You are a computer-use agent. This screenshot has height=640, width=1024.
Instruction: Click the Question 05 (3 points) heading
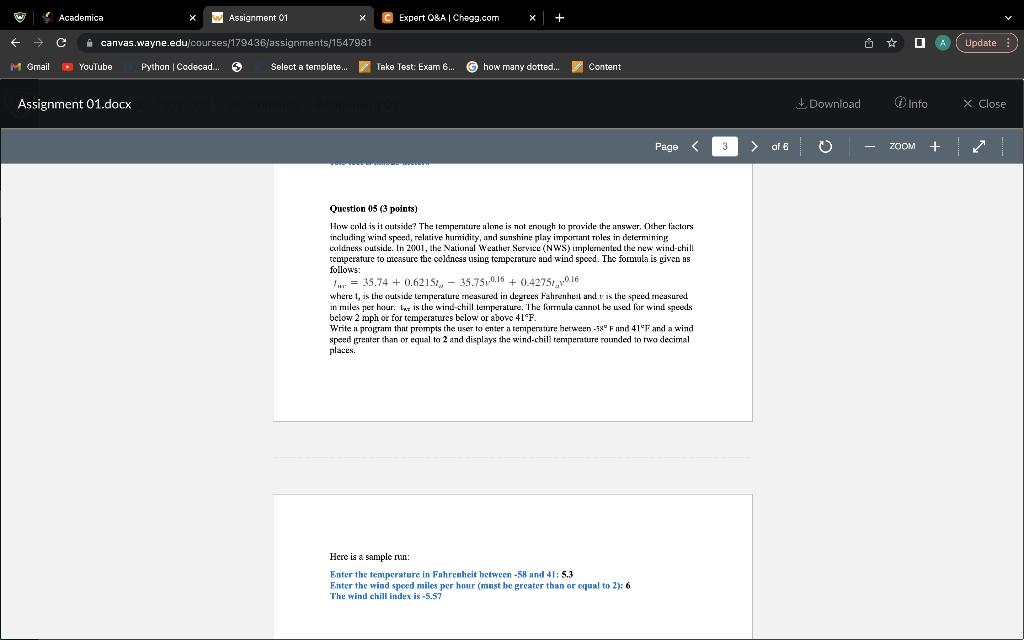pos(374,209)
